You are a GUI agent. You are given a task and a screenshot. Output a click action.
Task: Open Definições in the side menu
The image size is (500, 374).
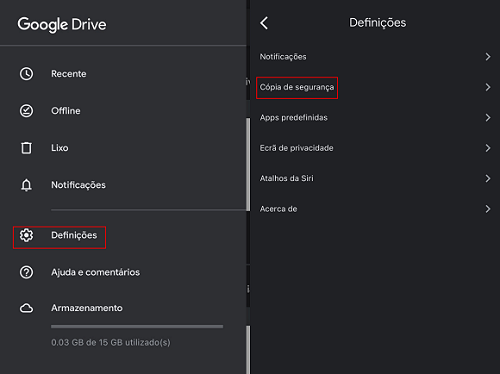[x=123, y=235]
